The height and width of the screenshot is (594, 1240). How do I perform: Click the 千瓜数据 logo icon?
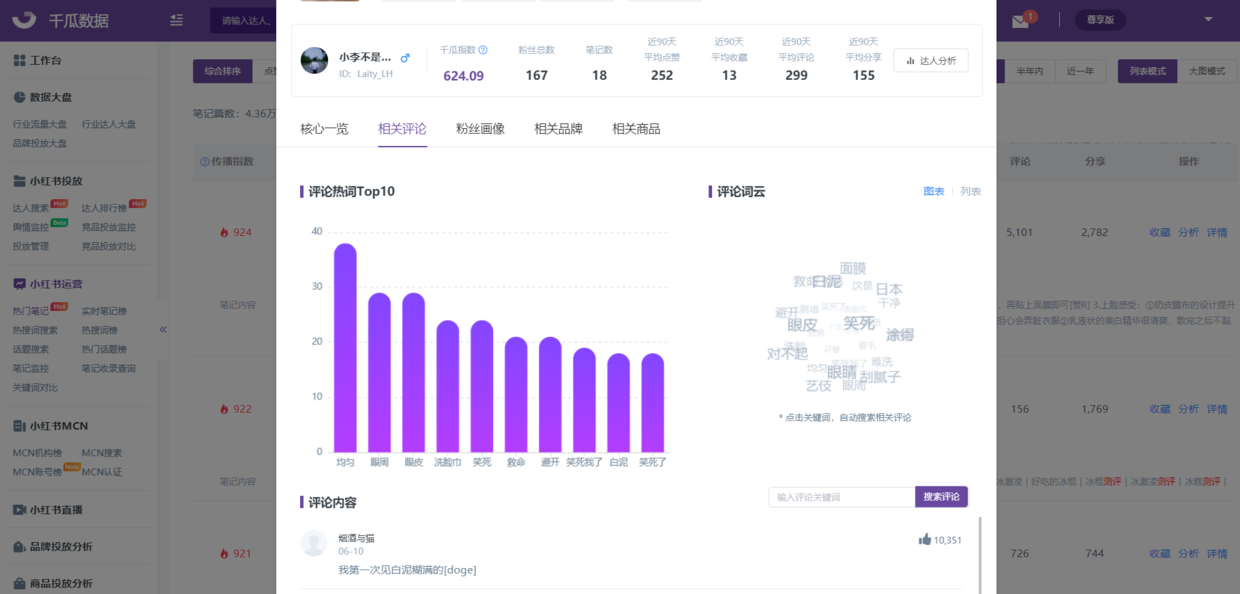[x=25, y=20]
